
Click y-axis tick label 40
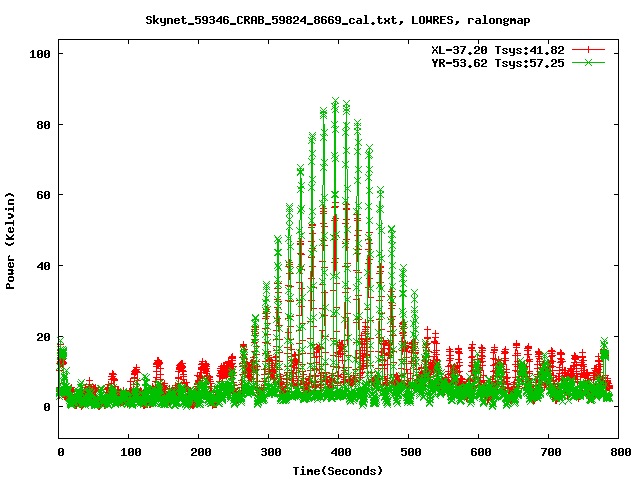(44, 266)
